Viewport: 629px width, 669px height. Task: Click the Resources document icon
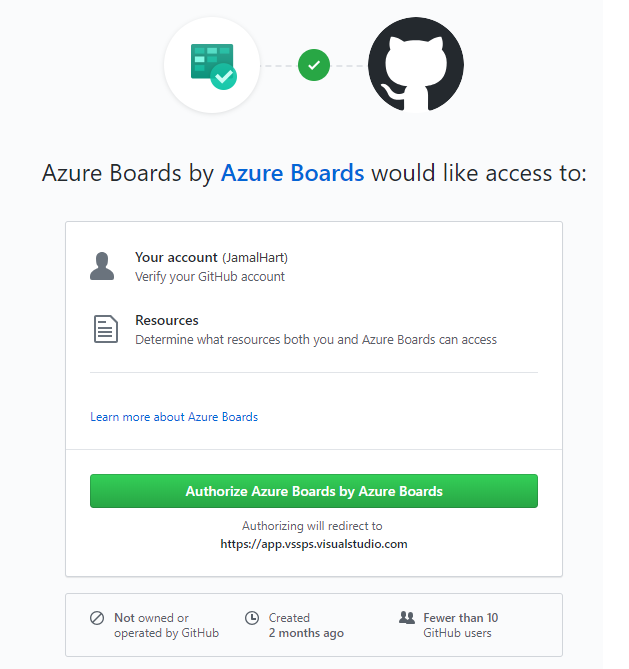(105, 329)
